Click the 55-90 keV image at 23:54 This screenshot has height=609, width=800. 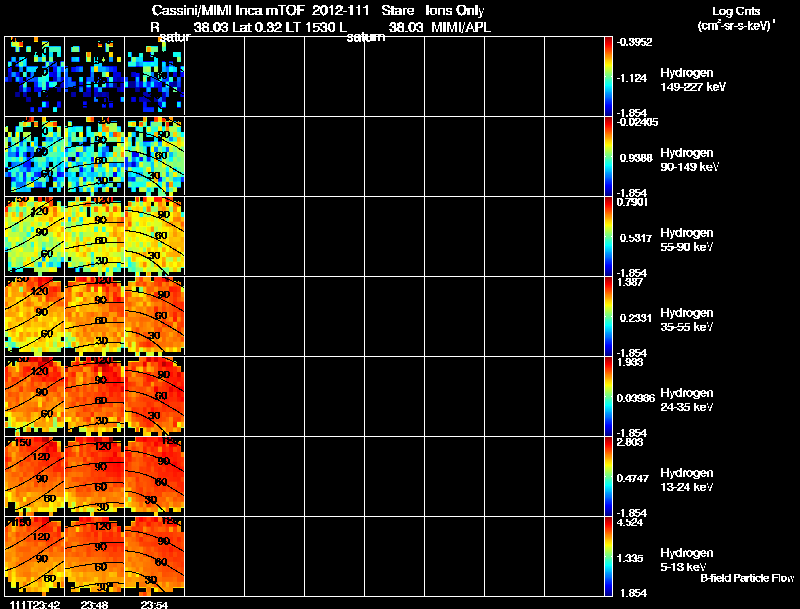click(155, 236)
